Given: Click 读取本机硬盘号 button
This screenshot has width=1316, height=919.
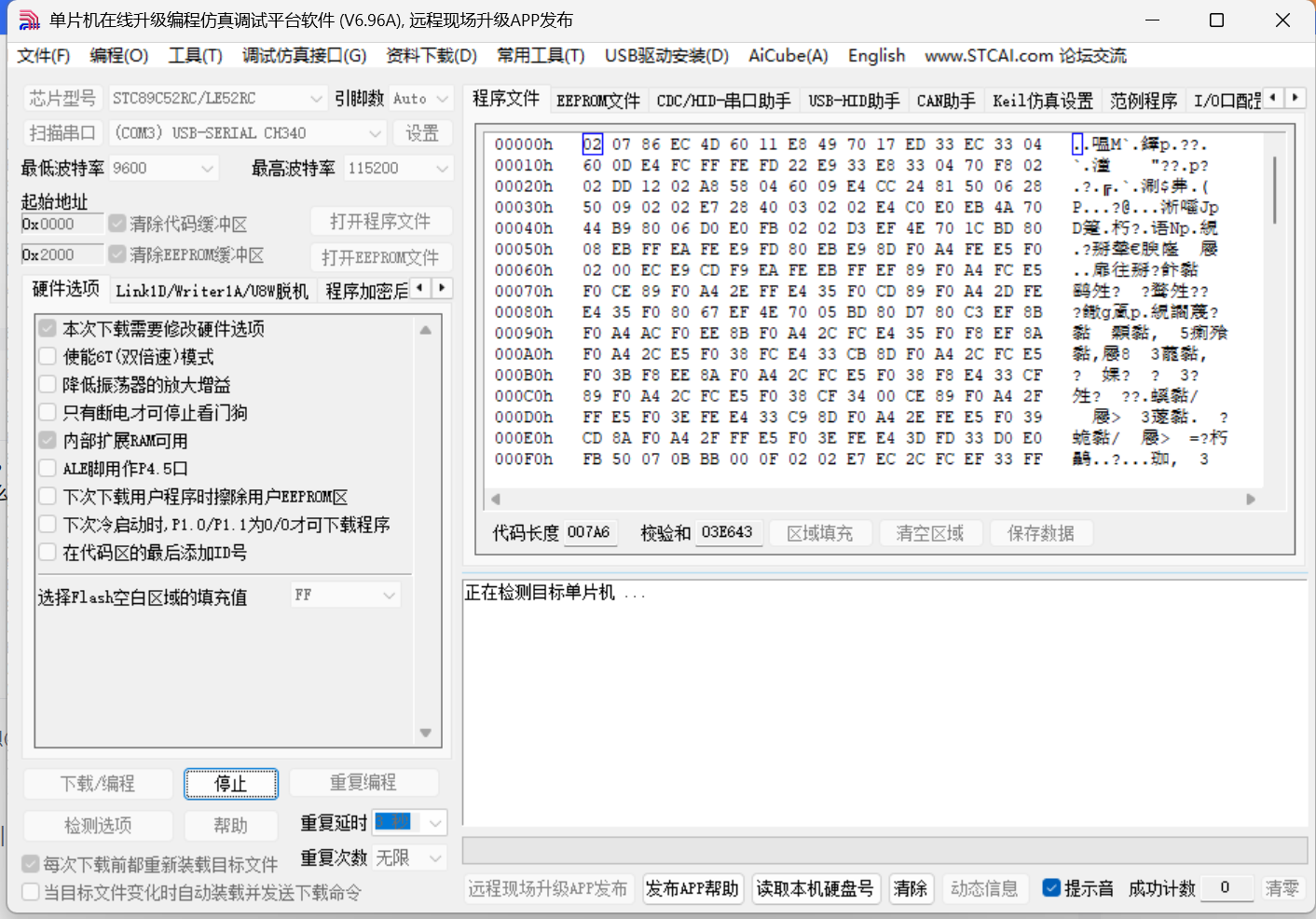Looking at the screenshot, I should (x=815, y=888).
